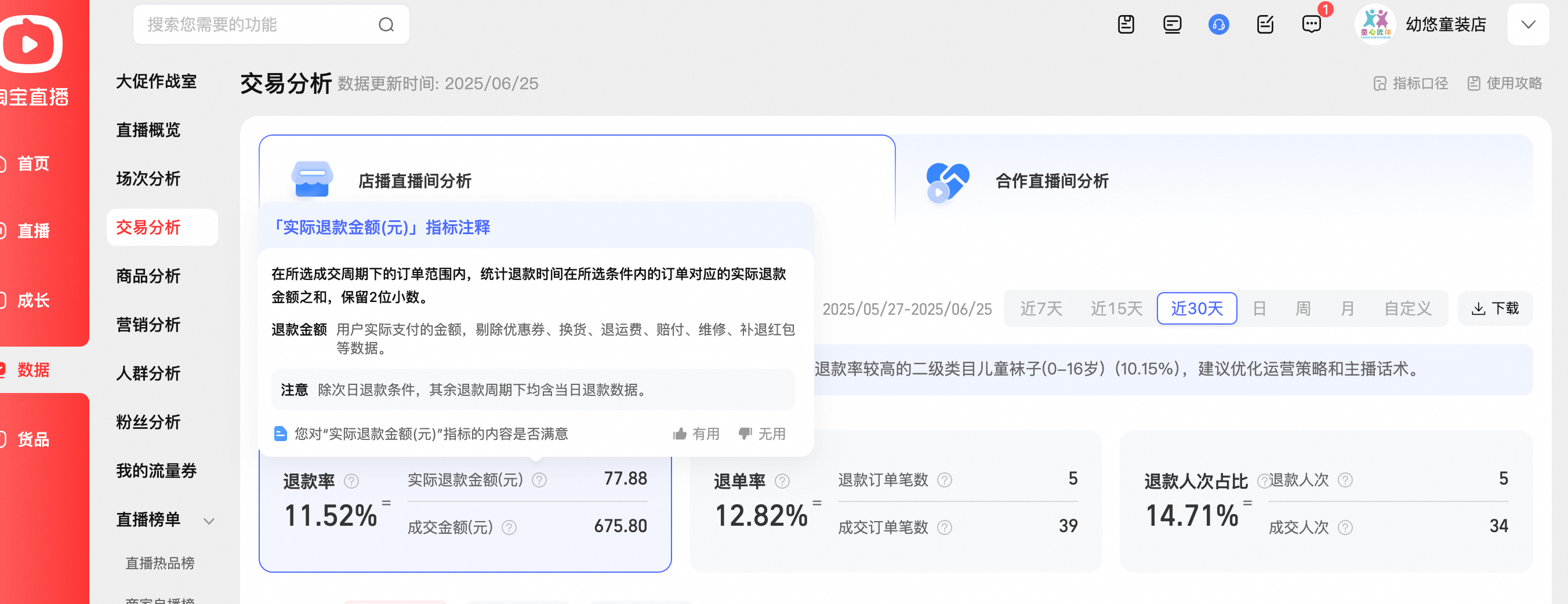Switch to 合作直播间分析 tab
Image resolution: width=1568 pixels, height=604 pixels.
[1052, 181]
